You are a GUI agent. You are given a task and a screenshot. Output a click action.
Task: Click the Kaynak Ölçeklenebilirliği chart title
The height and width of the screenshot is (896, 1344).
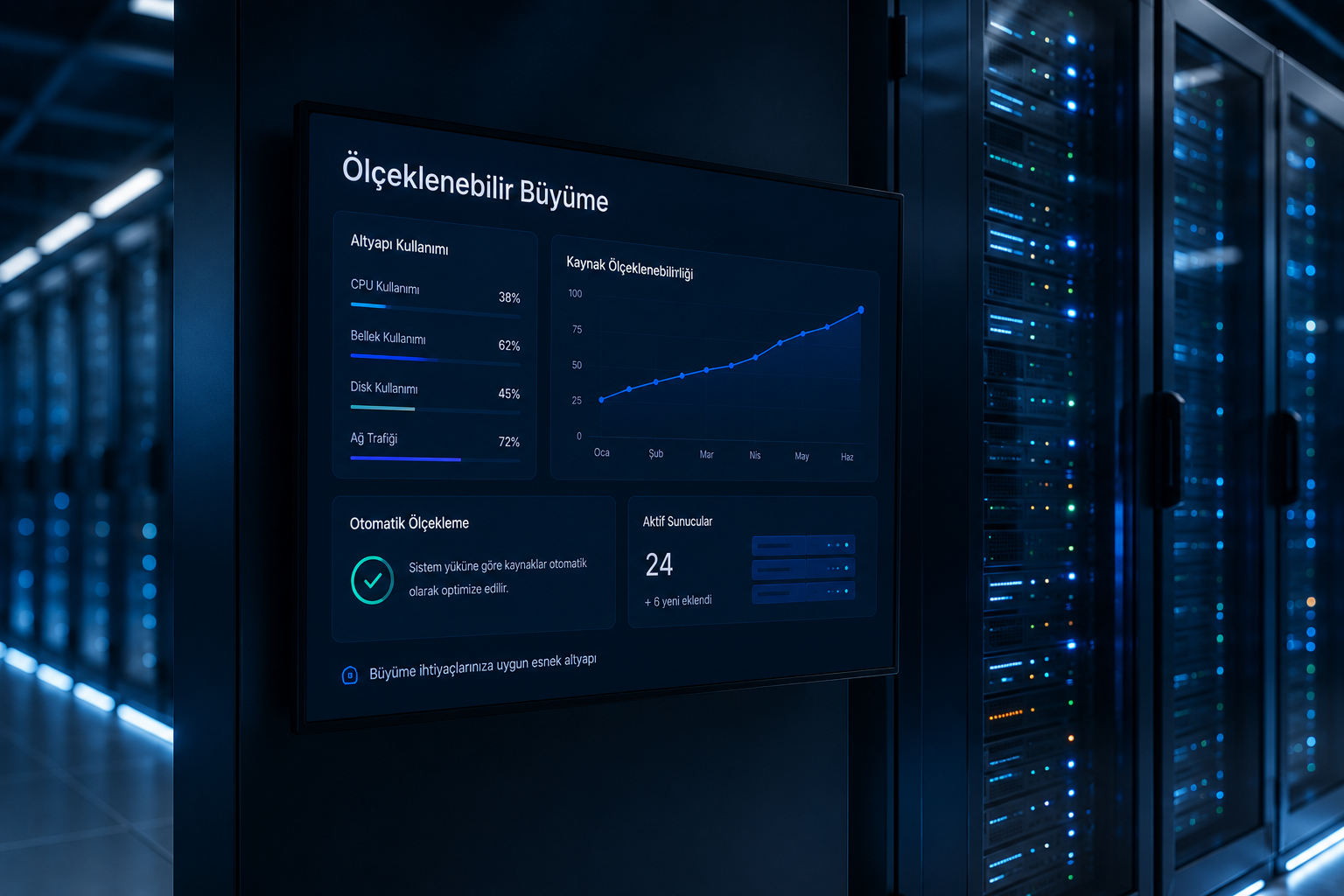point(630,268)
